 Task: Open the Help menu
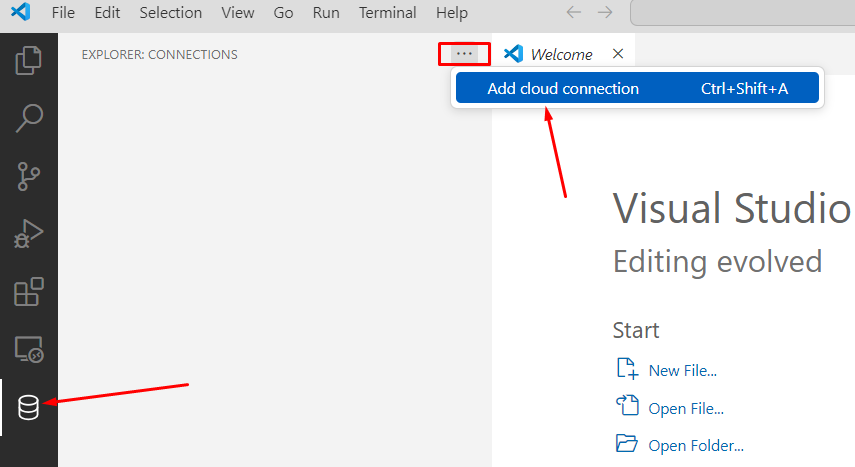tap(452, 12)
